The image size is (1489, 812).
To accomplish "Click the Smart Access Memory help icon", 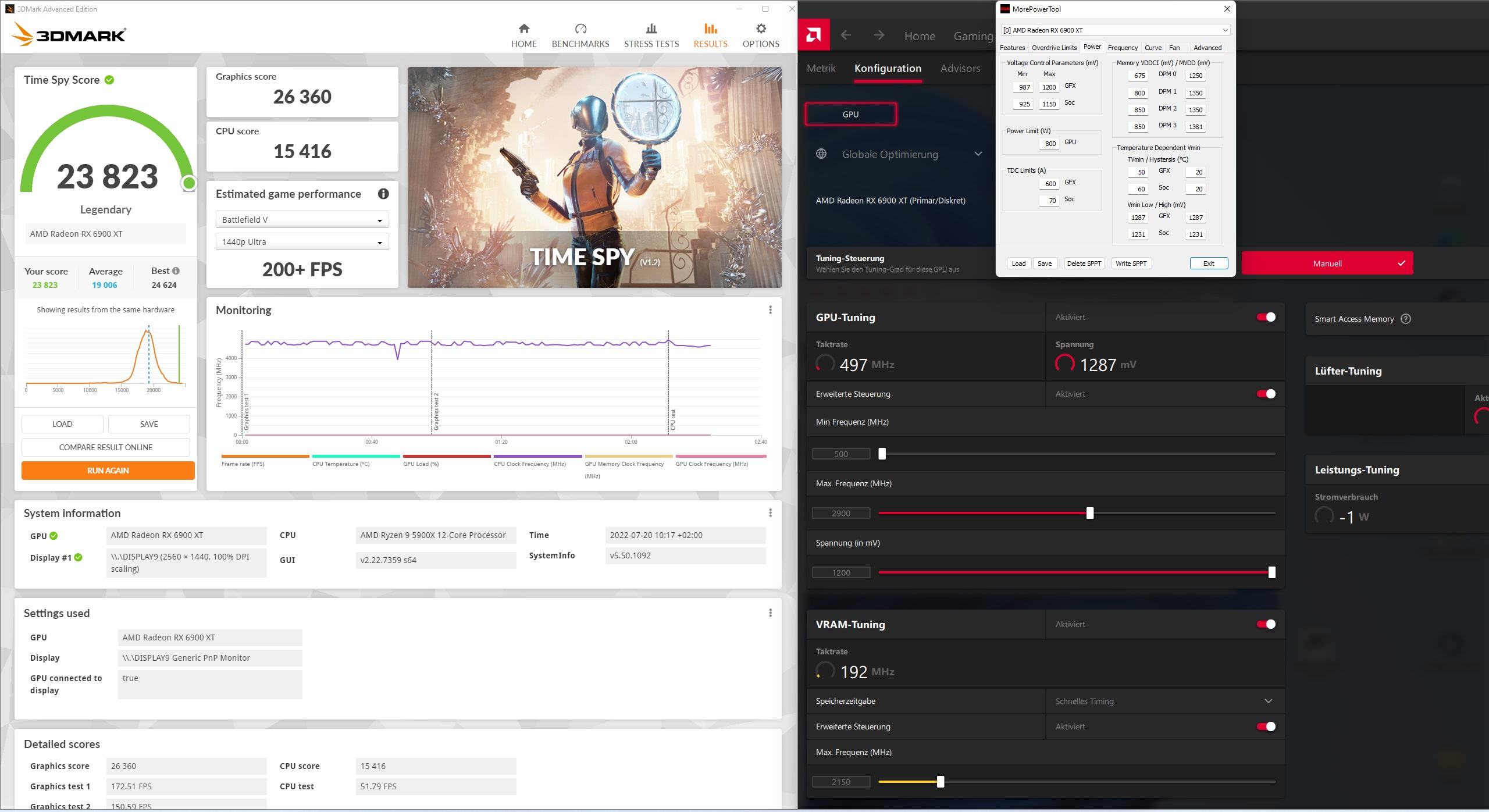I will click(x=1406, y=319).
